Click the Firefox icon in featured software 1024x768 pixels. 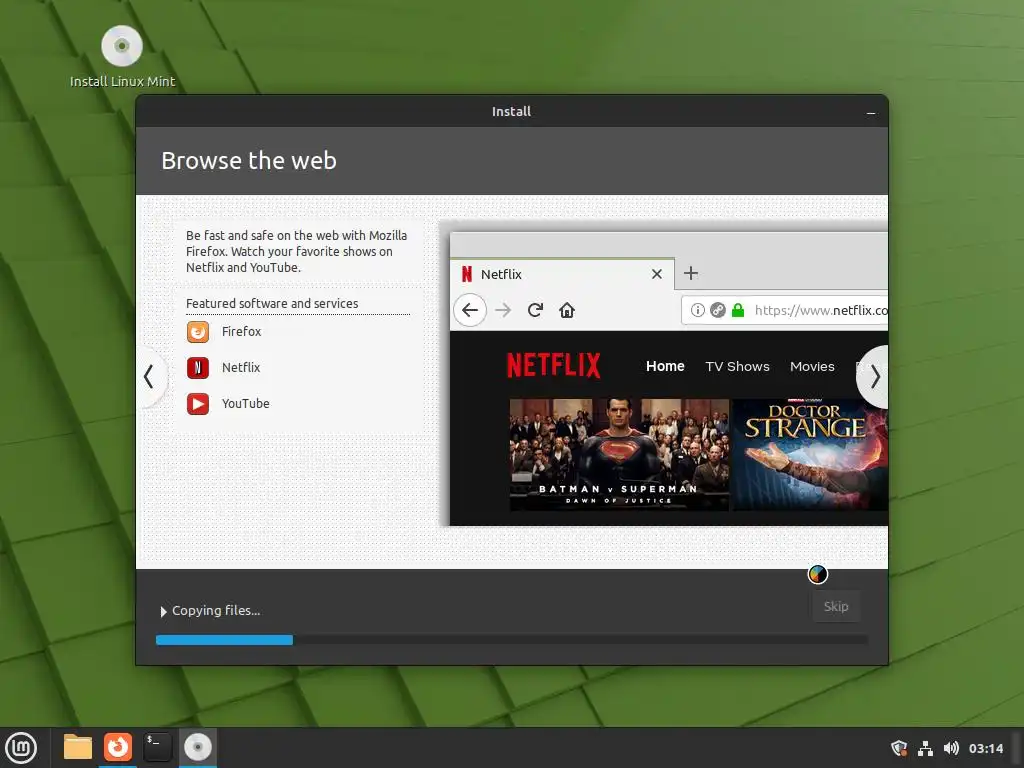198,332
